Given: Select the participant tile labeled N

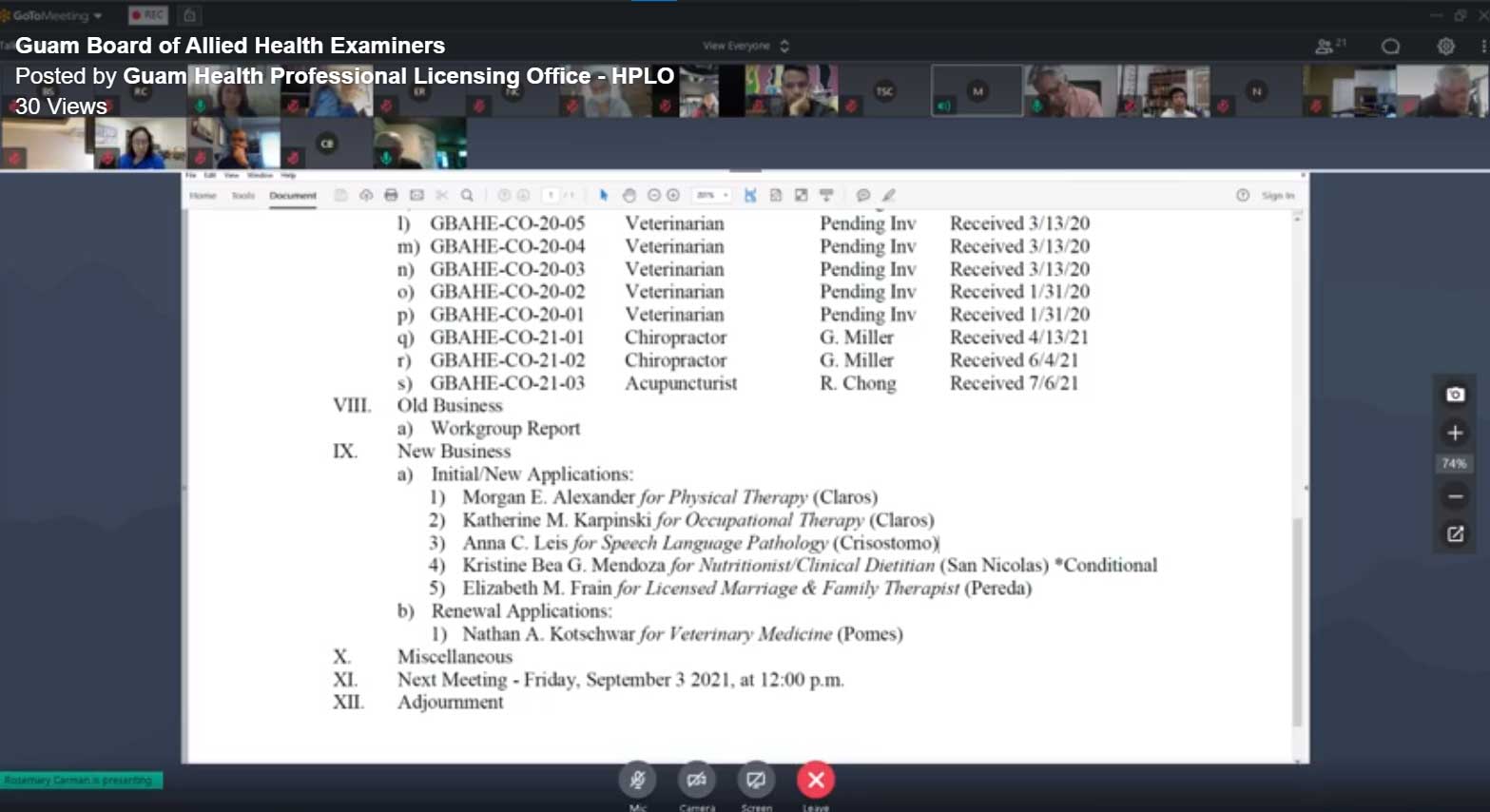Looking at the screenshot, I should (1256, 91).
